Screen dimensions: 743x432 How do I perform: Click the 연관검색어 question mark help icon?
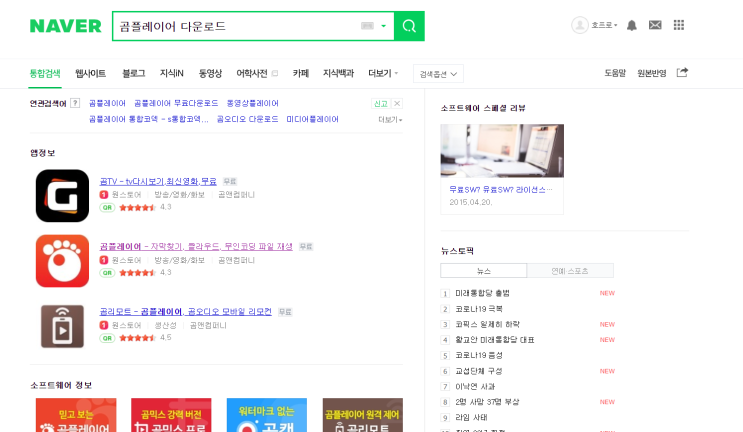[75, 103]
